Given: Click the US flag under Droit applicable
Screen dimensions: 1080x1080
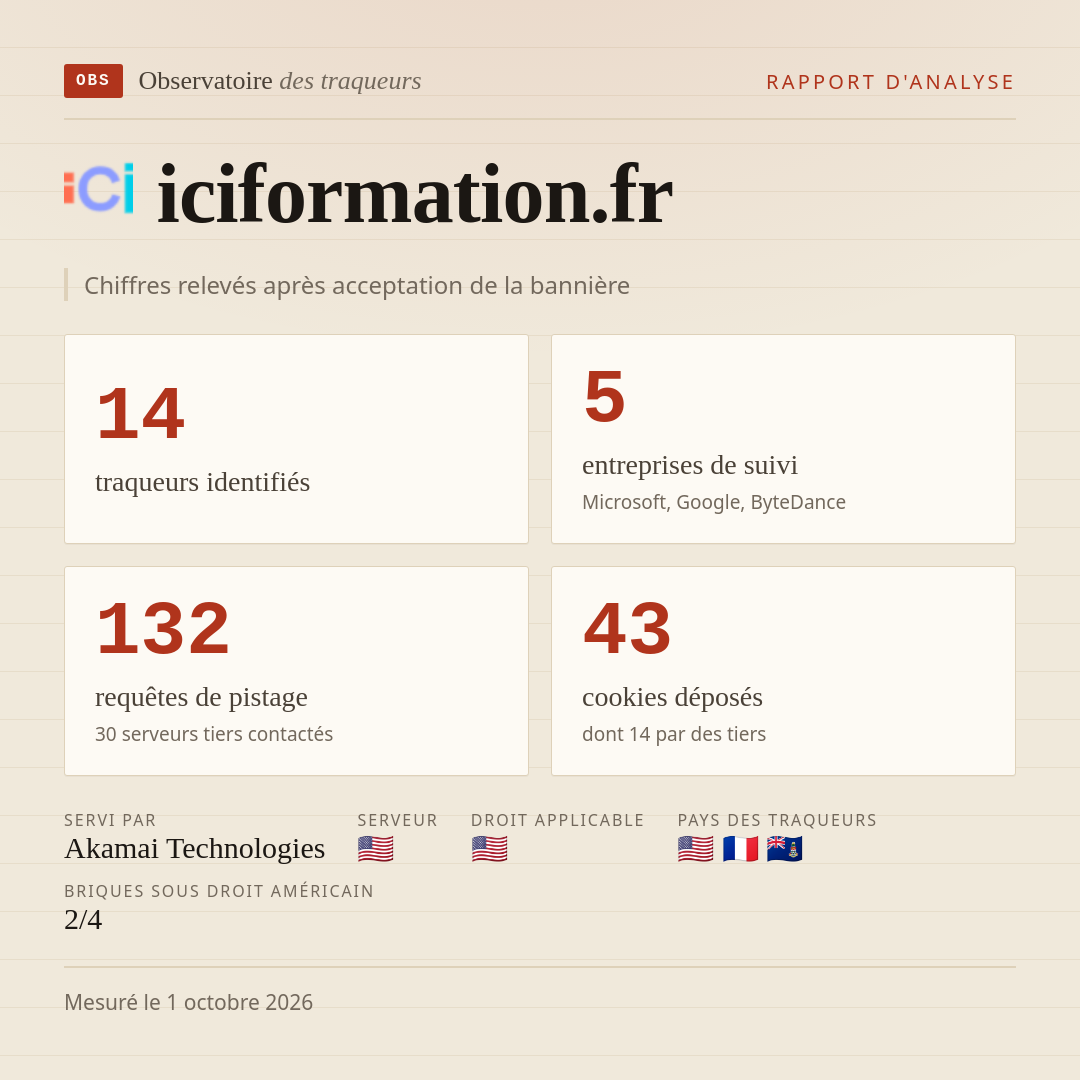Looking at the screenshot, I should [489, 849].
